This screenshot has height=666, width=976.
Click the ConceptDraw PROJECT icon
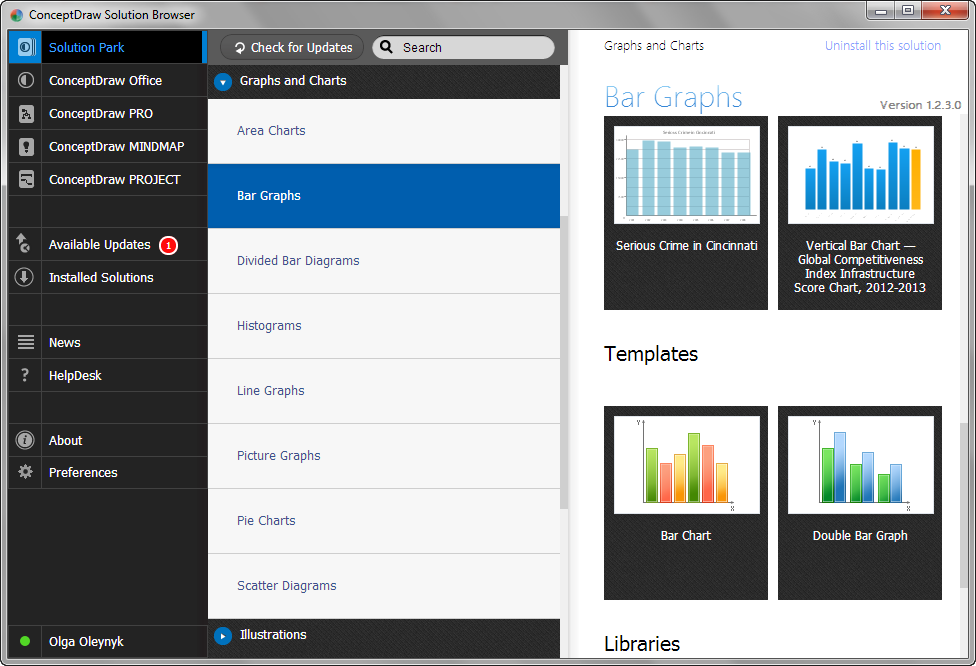click(26, 179)
